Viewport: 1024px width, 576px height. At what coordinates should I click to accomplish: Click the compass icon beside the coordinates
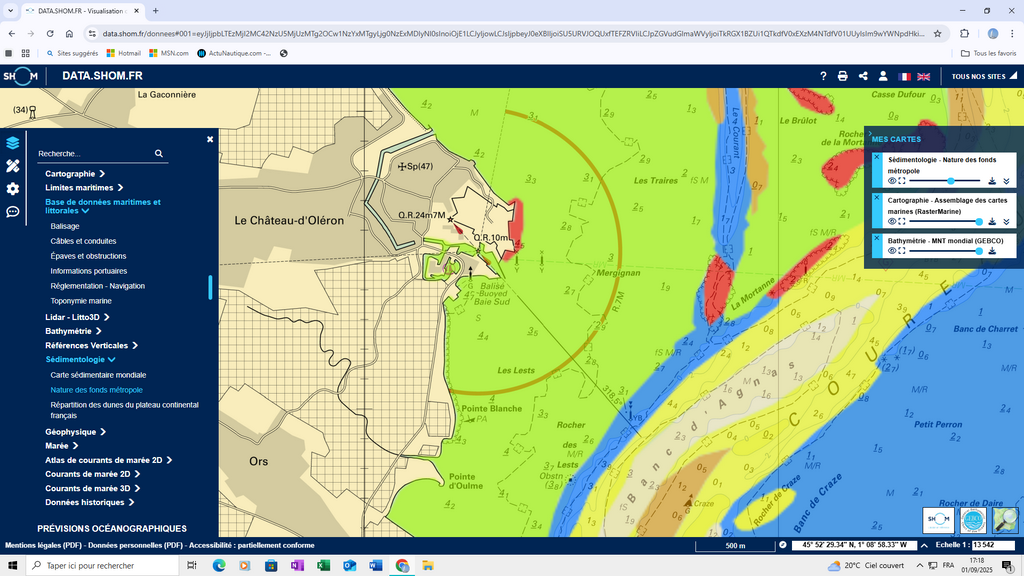pyautogui.click(x=782, y=545)
